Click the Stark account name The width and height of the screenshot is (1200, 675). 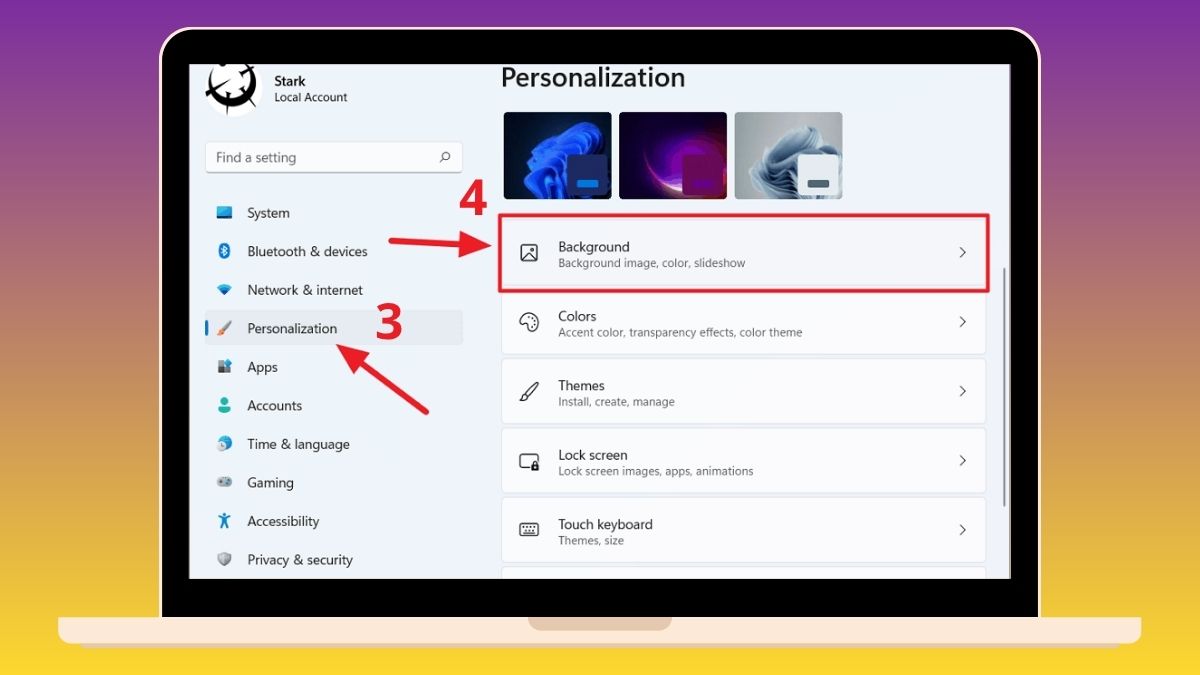(x=290, y=81)
